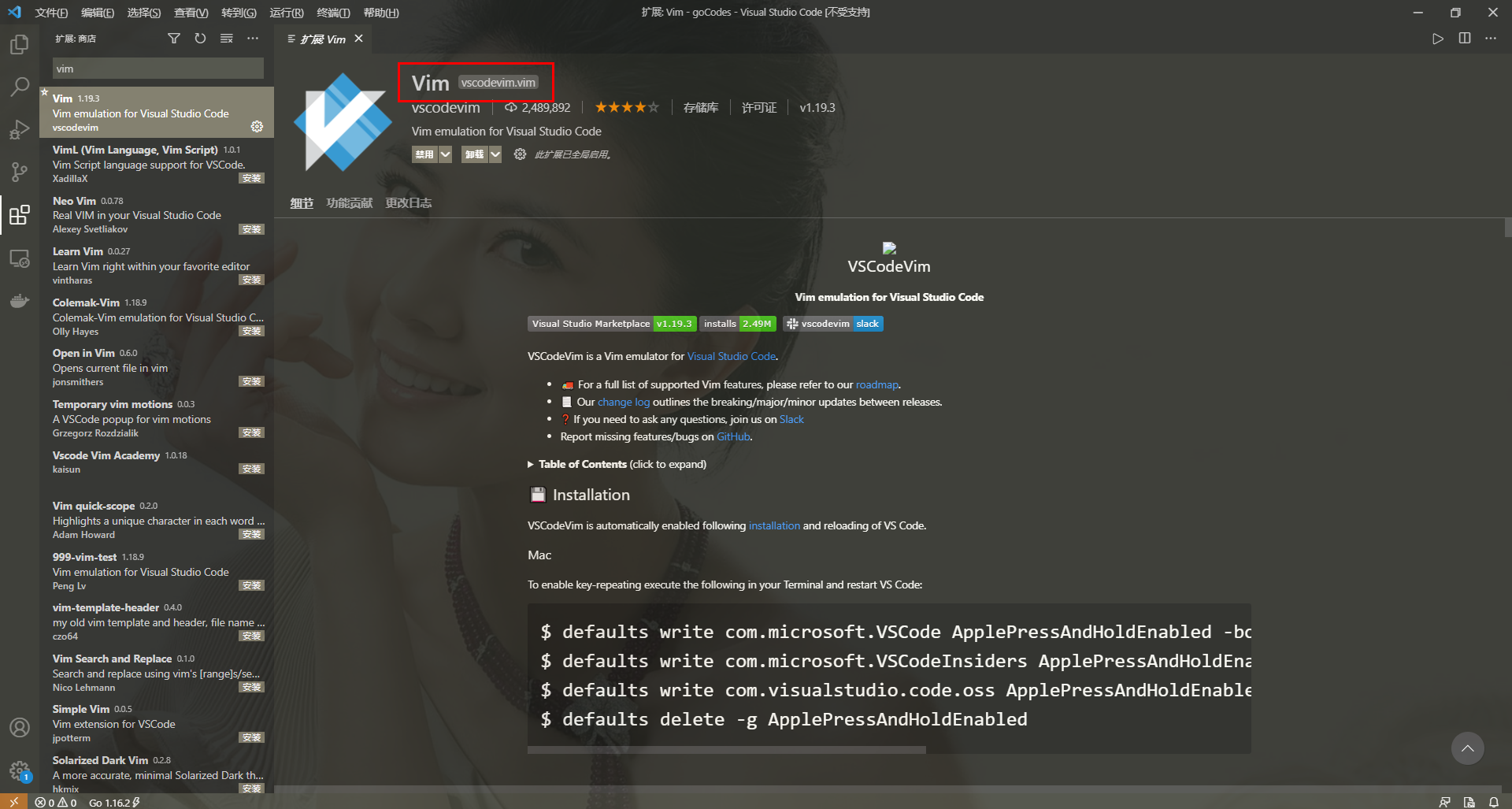Open the 运行(R) menu
Viewport: 1512px width, 809px height.
tap(287, 13)
